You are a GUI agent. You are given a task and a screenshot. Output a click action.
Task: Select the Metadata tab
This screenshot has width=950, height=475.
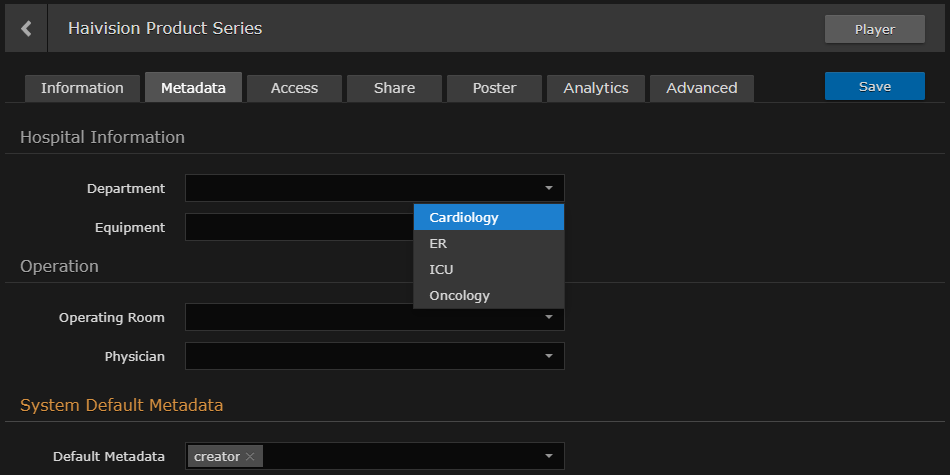tap(193, 88)
